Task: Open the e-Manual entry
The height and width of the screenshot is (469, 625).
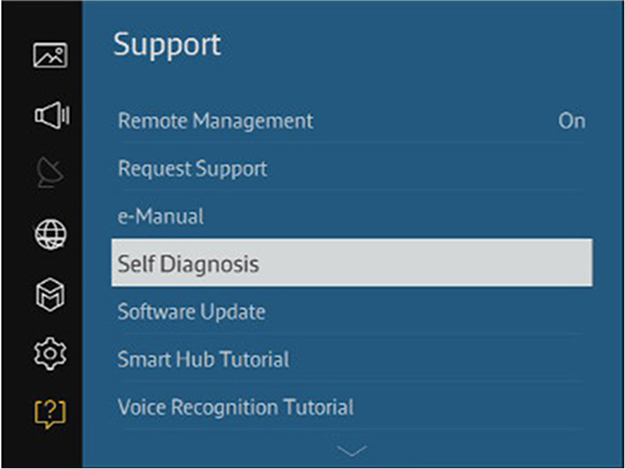Action: tap(352, 216)
